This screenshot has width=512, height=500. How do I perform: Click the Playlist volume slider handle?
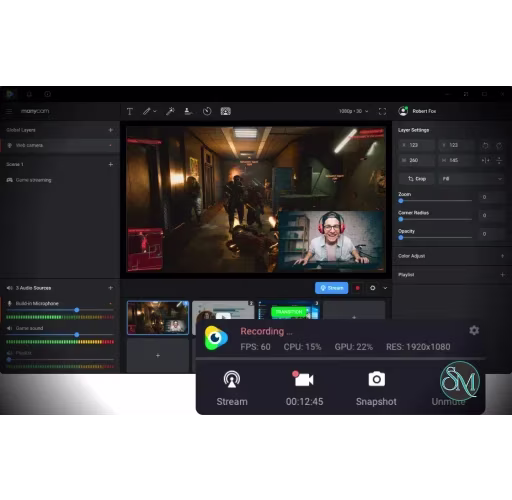point(9,360)
